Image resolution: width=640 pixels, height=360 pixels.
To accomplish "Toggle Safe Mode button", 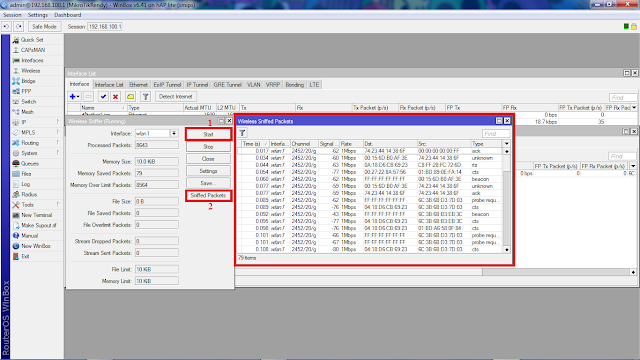I will (44, 27).
